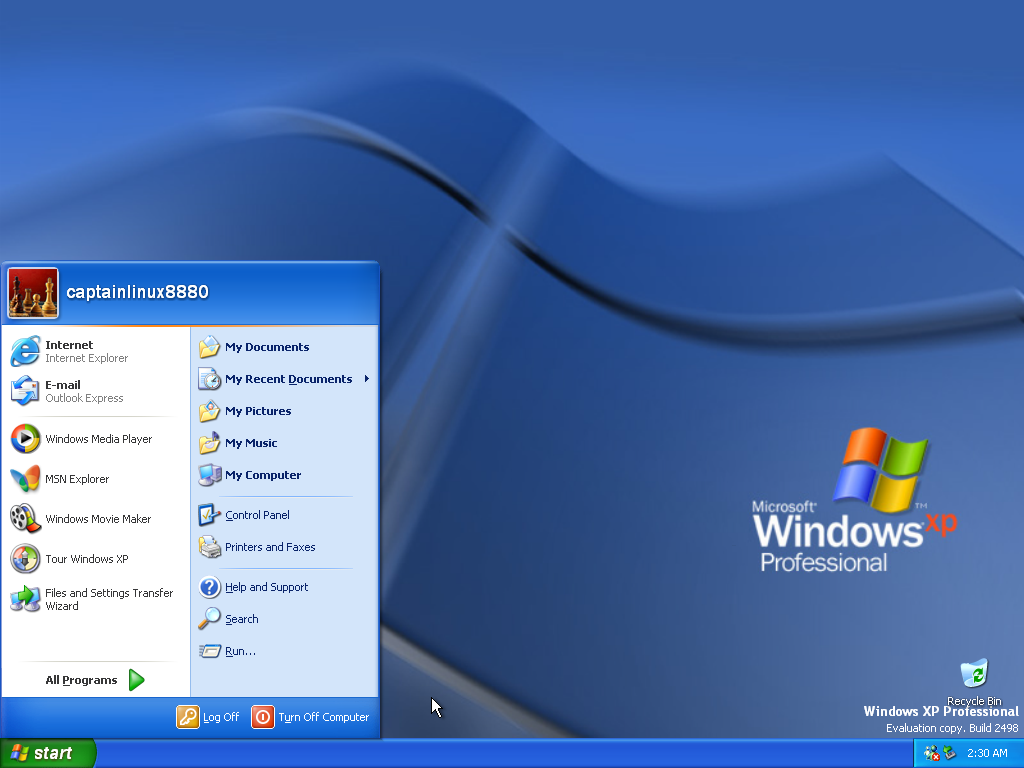This screenshot has height=768, width=1024.
Task: Click the chess user account picture
Action: [33, 293]
